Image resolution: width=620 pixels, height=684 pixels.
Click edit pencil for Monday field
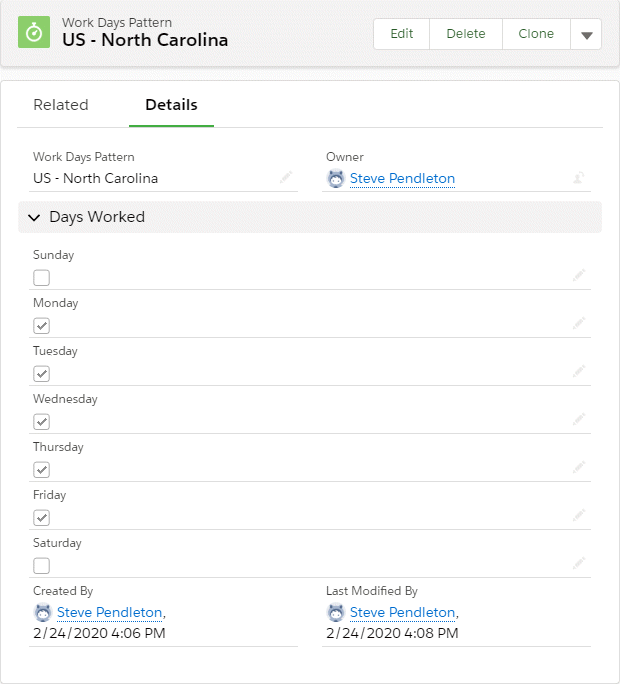579,323
